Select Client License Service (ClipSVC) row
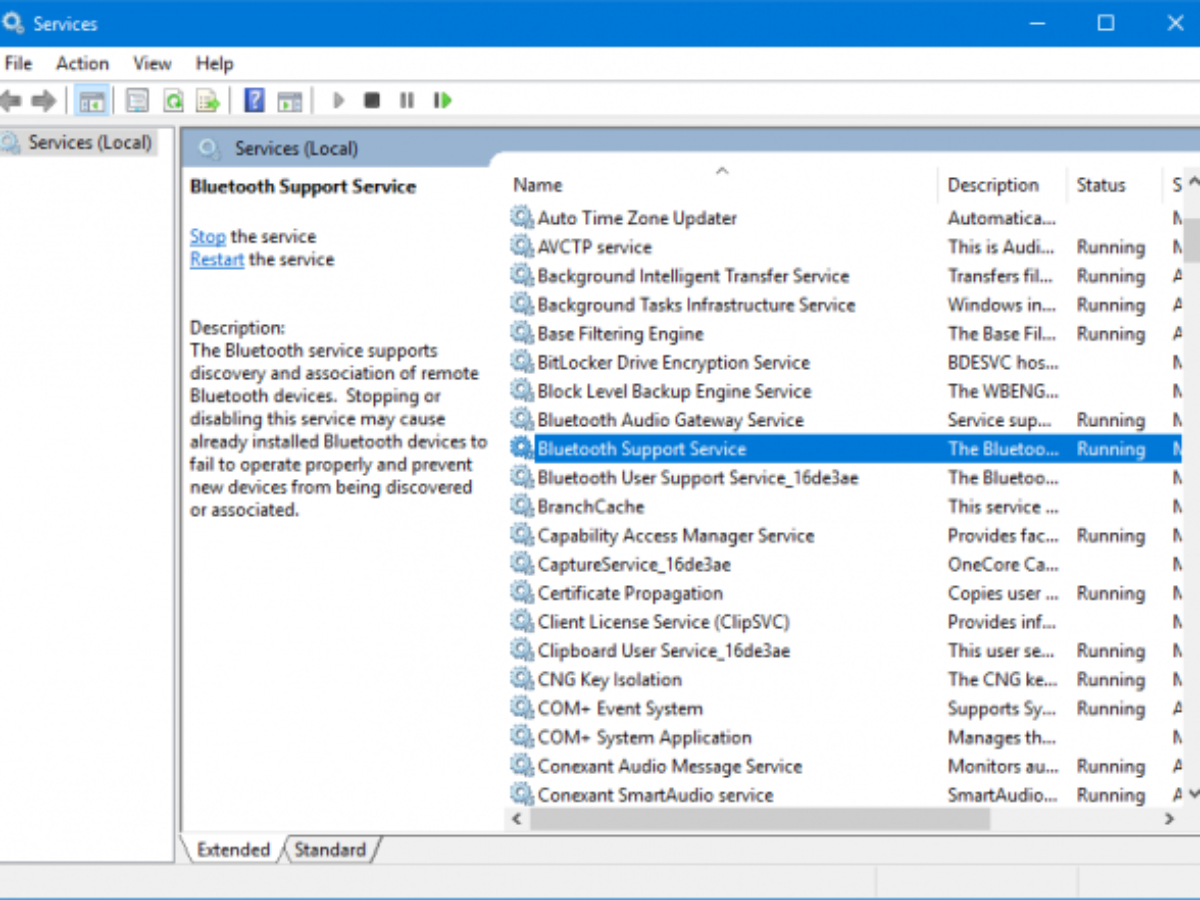The width and height of the screenshot is (1200, 900). [846, 622]
